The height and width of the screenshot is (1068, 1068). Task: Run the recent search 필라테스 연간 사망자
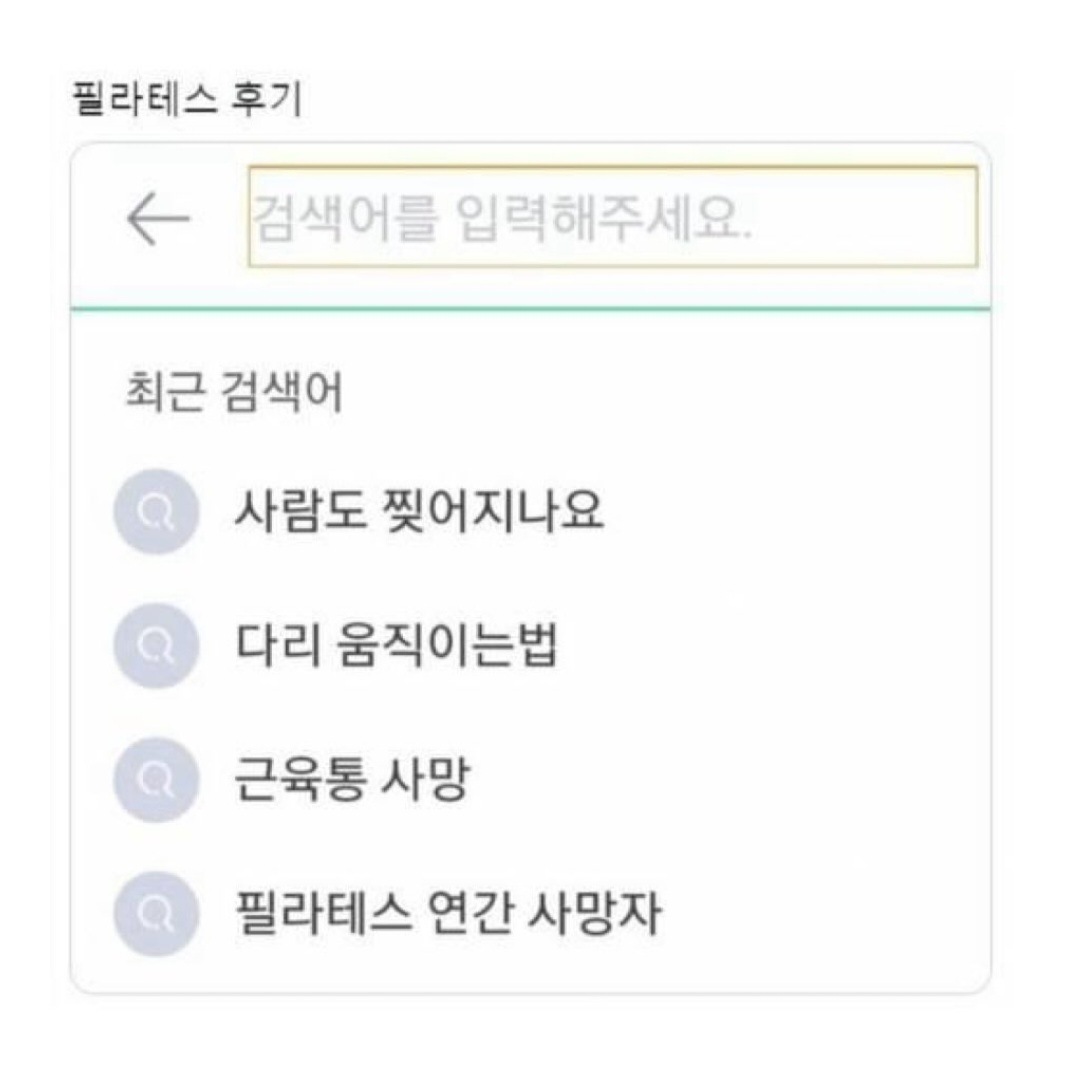tap(446, 913)
